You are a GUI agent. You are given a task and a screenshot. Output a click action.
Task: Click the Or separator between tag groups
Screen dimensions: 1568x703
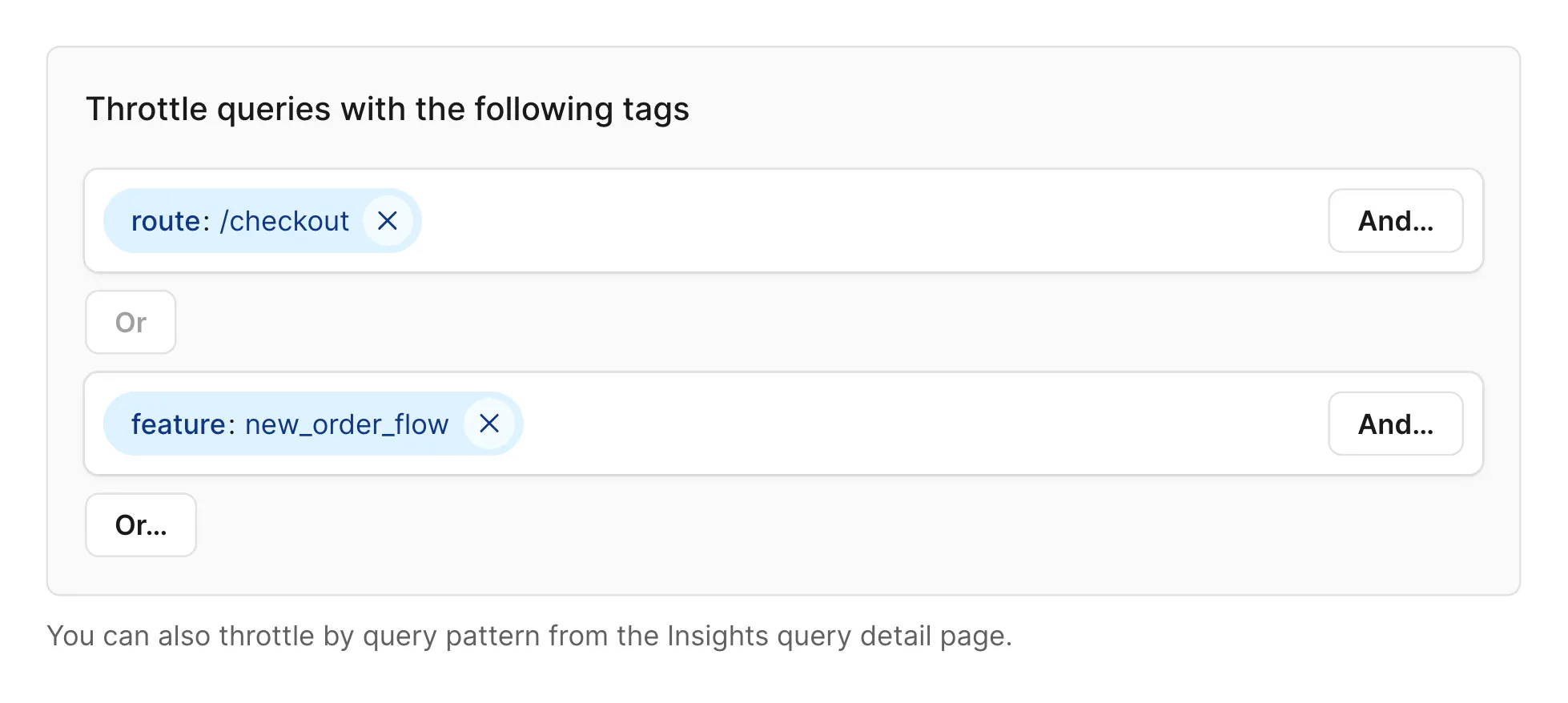(x=131, y=322)
